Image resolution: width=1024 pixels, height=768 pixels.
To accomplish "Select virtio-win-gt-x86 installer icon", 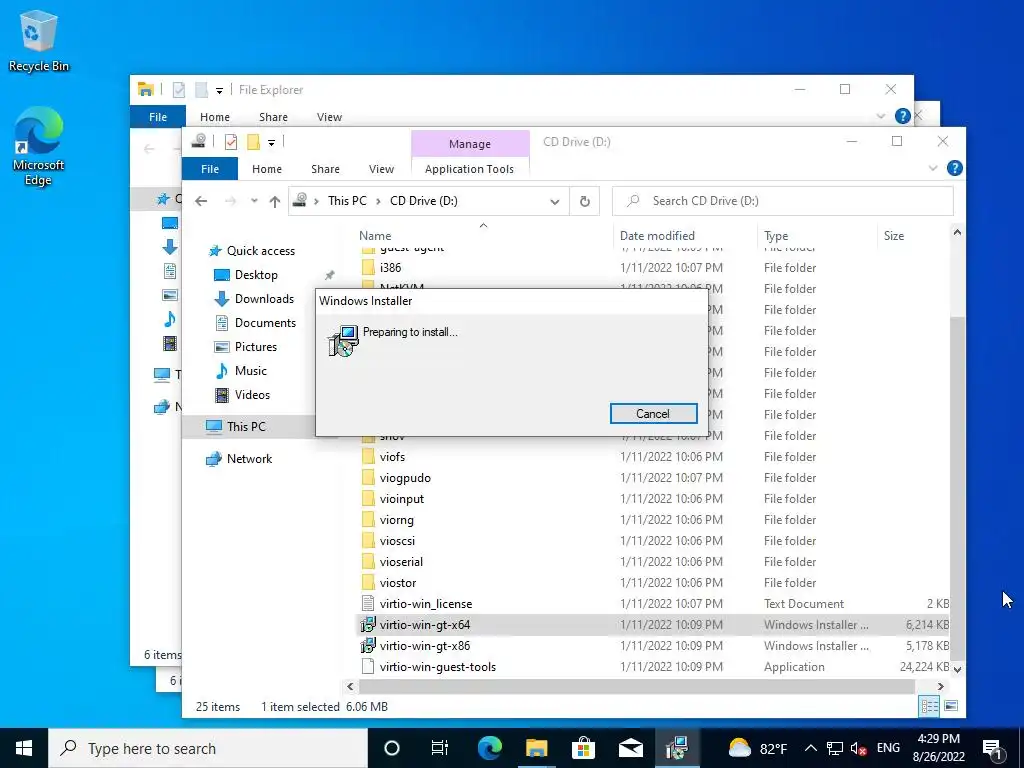I will 368,645.
